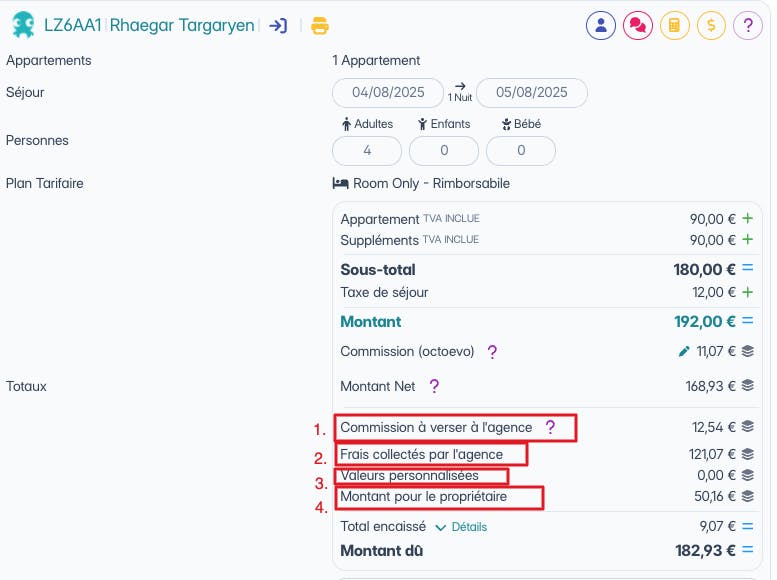Click layers icon for Montant pour le propriétaire
The width and height of the screenshot is (777, 580).
coord(748,497)
